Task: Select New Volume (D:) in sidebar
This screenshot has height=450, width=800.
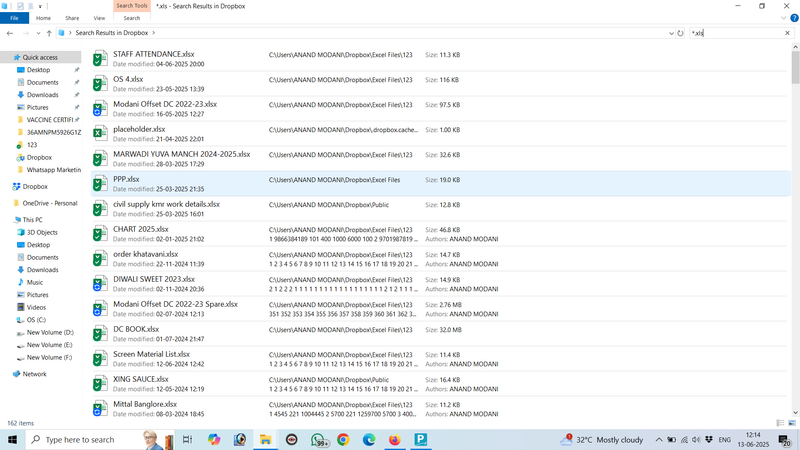Action: [x=50, y=332]
